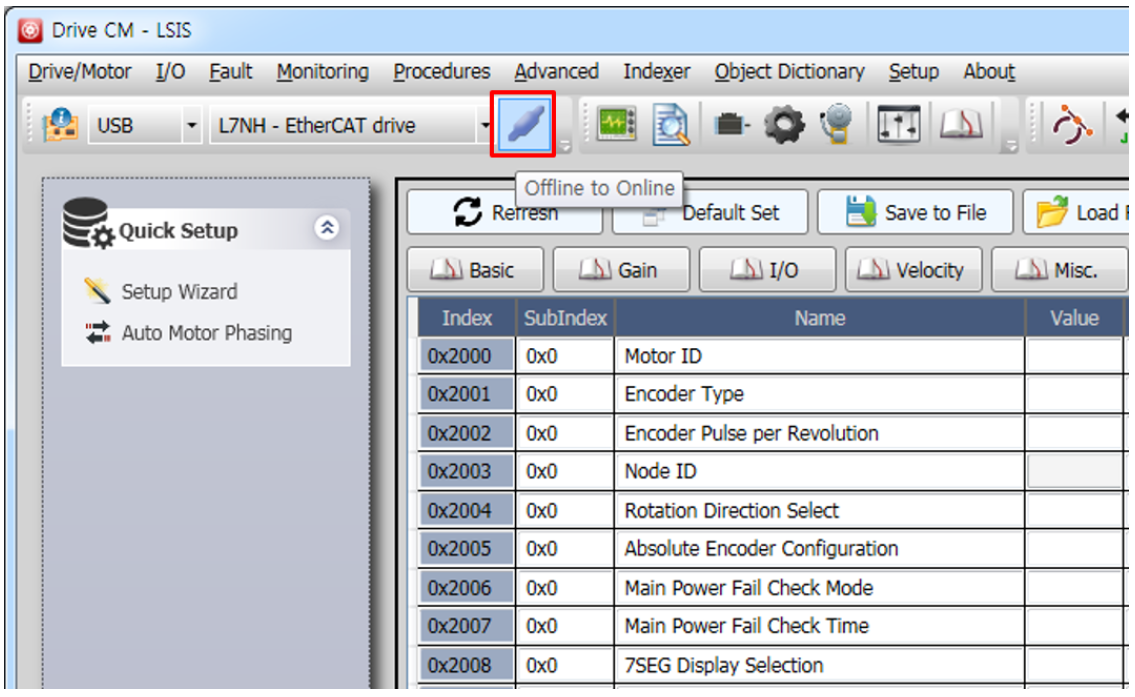Open the Monitoring menu
This screenshot has height=697, width=1135.
point(322,72)
